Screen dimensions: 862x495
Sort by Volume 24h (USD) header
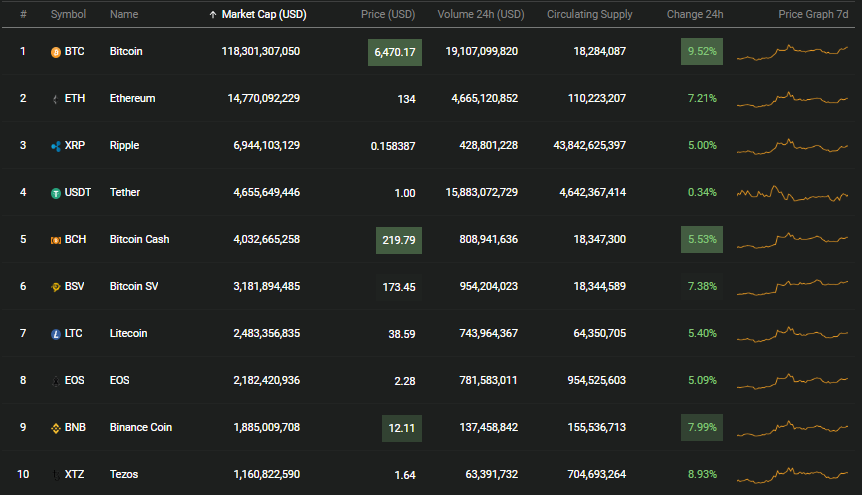[x=480, y=14]
